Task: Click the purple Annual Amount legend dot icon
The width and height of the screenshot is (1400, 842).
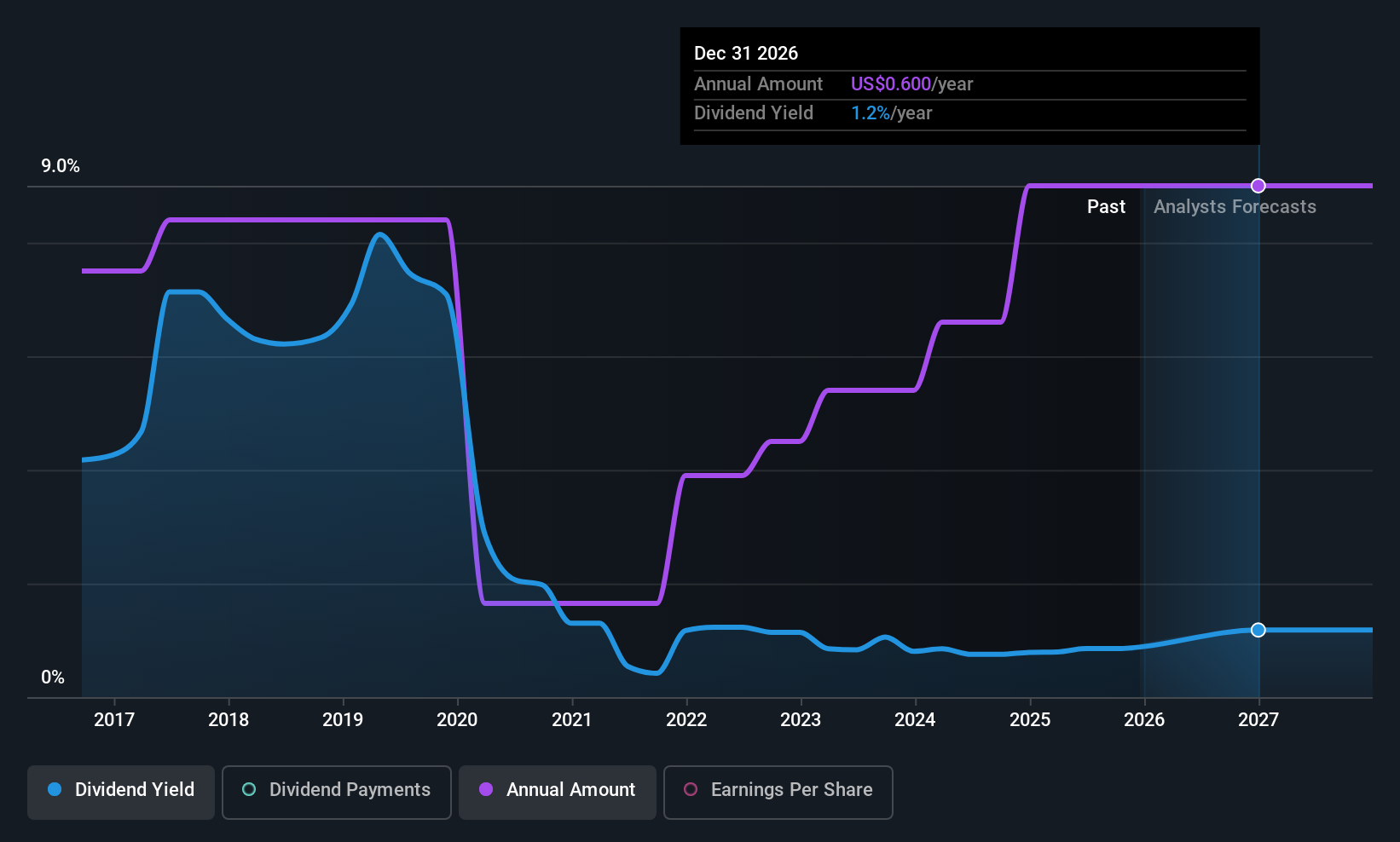Action: click(x=485, y=790)
